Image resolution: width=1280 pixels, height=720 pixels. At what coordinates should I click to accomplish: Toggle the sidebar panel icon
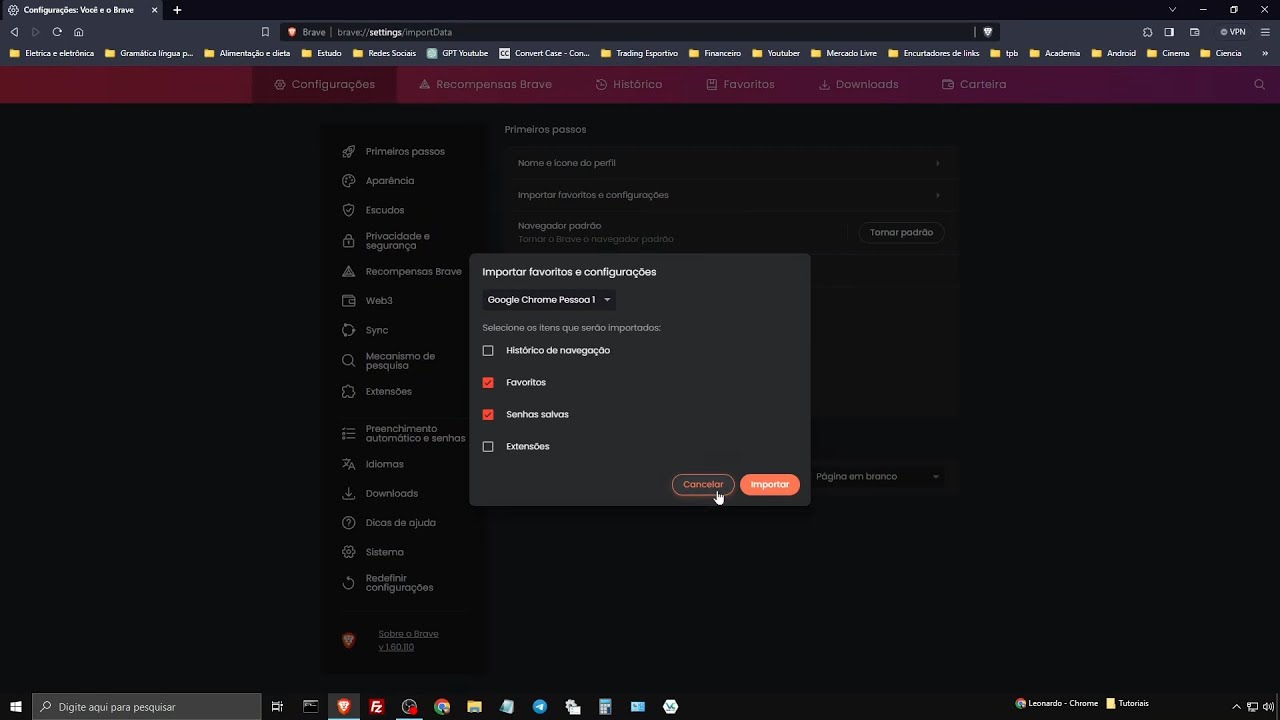click(1169, 32)
